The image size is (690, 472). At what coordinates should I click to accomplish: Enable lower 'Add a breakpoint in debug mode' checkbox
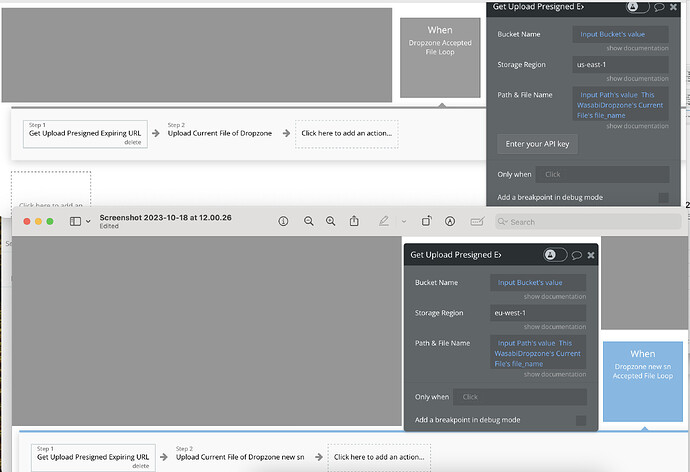581,420
